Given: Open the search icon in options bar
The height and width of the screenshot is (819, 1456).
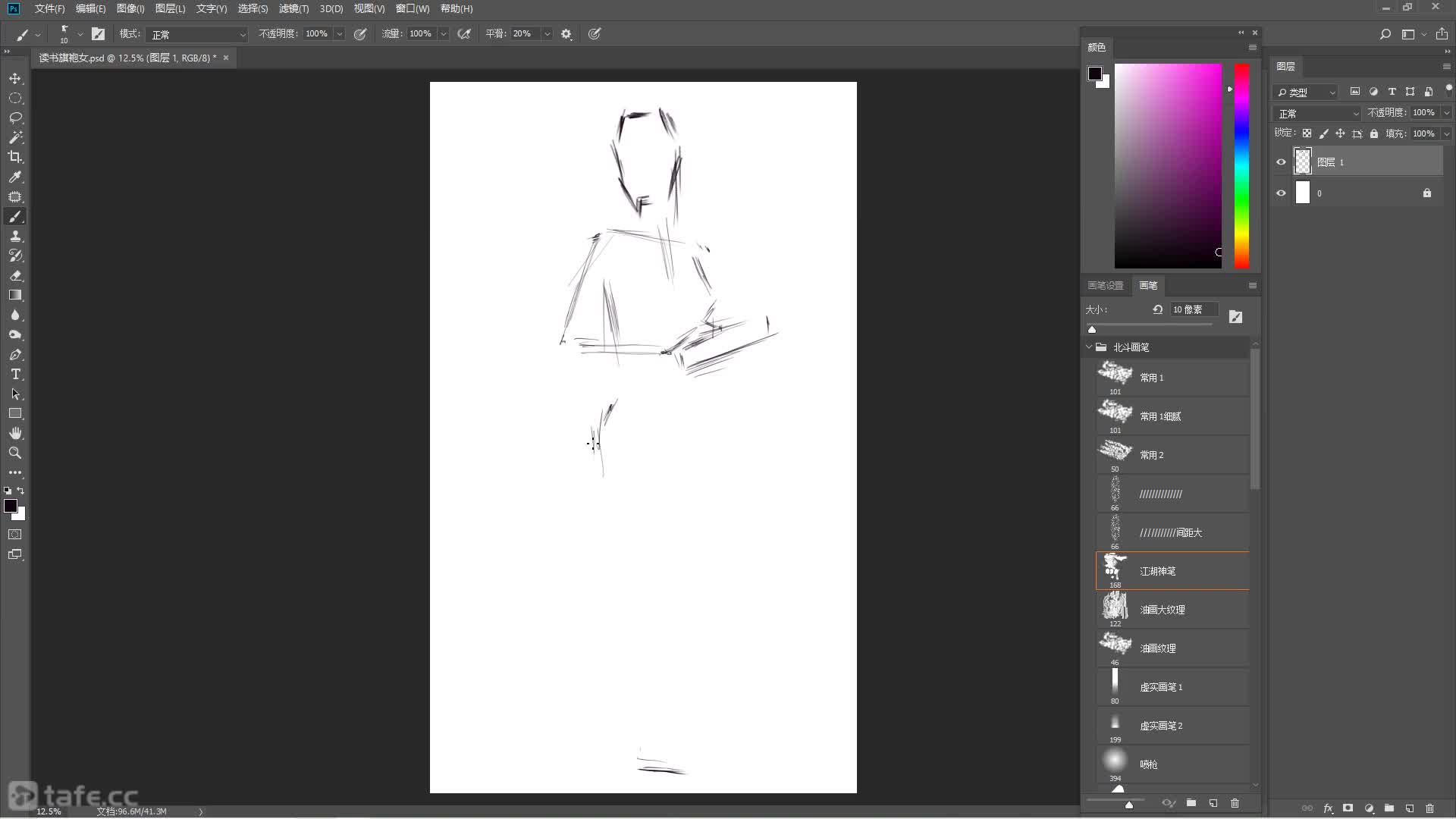Looking at the screenshot, I should pos(1385,34).
